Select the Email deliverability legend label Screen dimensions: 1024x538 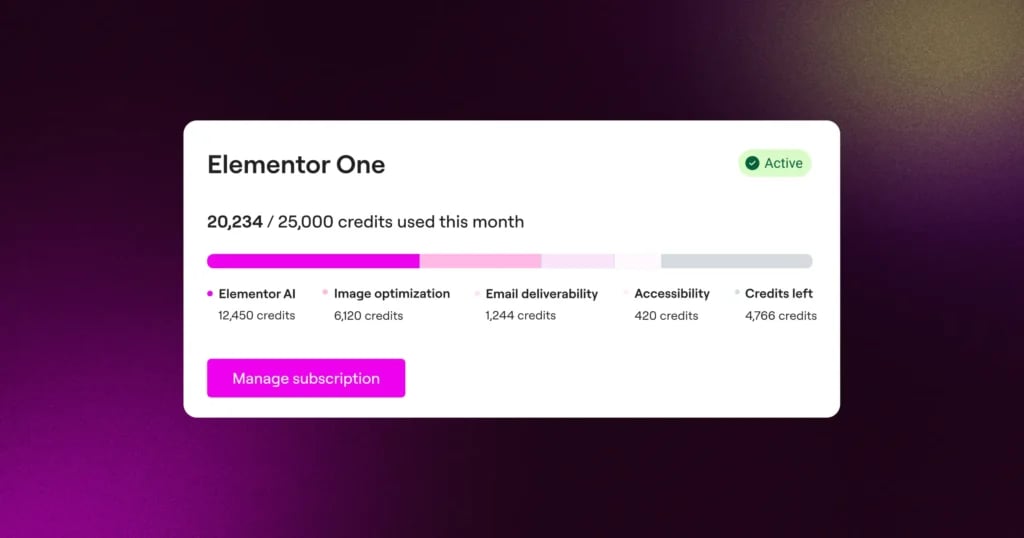pos(542,294)
